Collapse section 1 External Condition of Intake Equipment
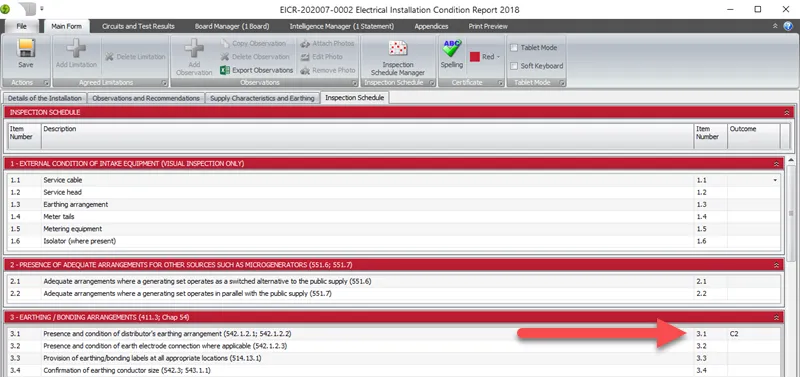The width and height of the screenshot is (801, 378). (x=776, y=164)
